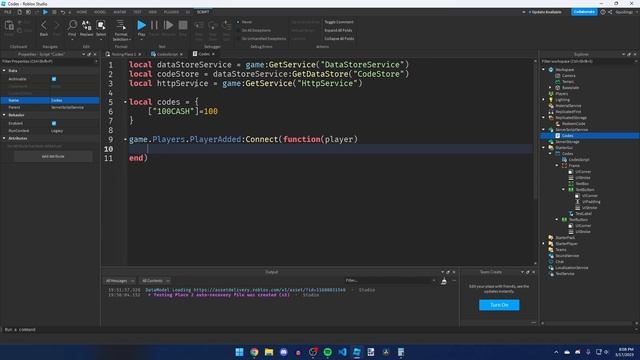
Task: Click Collapse All Folds
Action: point(339,39)
